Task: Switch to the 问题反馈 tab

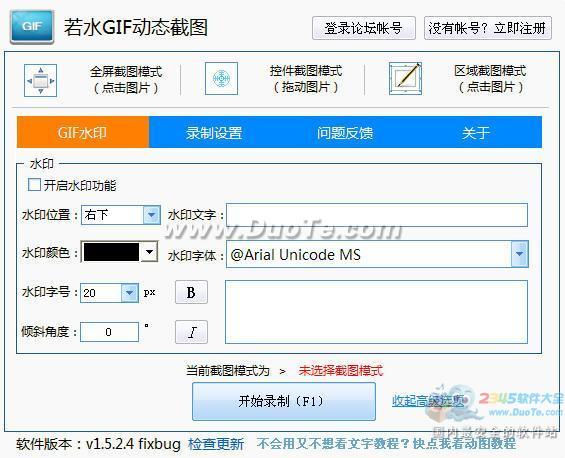Action: (x=345, y=133)
